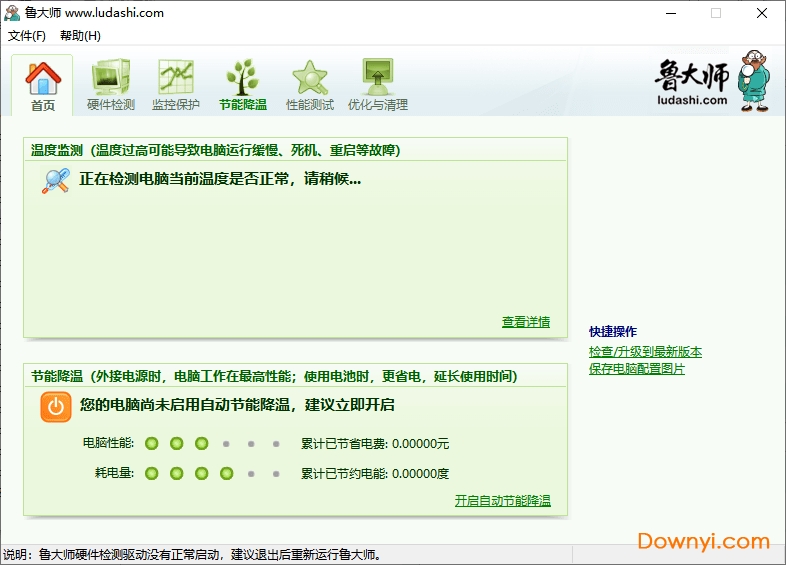Click 保存电脑配置图片 save config link

point(637,369)
